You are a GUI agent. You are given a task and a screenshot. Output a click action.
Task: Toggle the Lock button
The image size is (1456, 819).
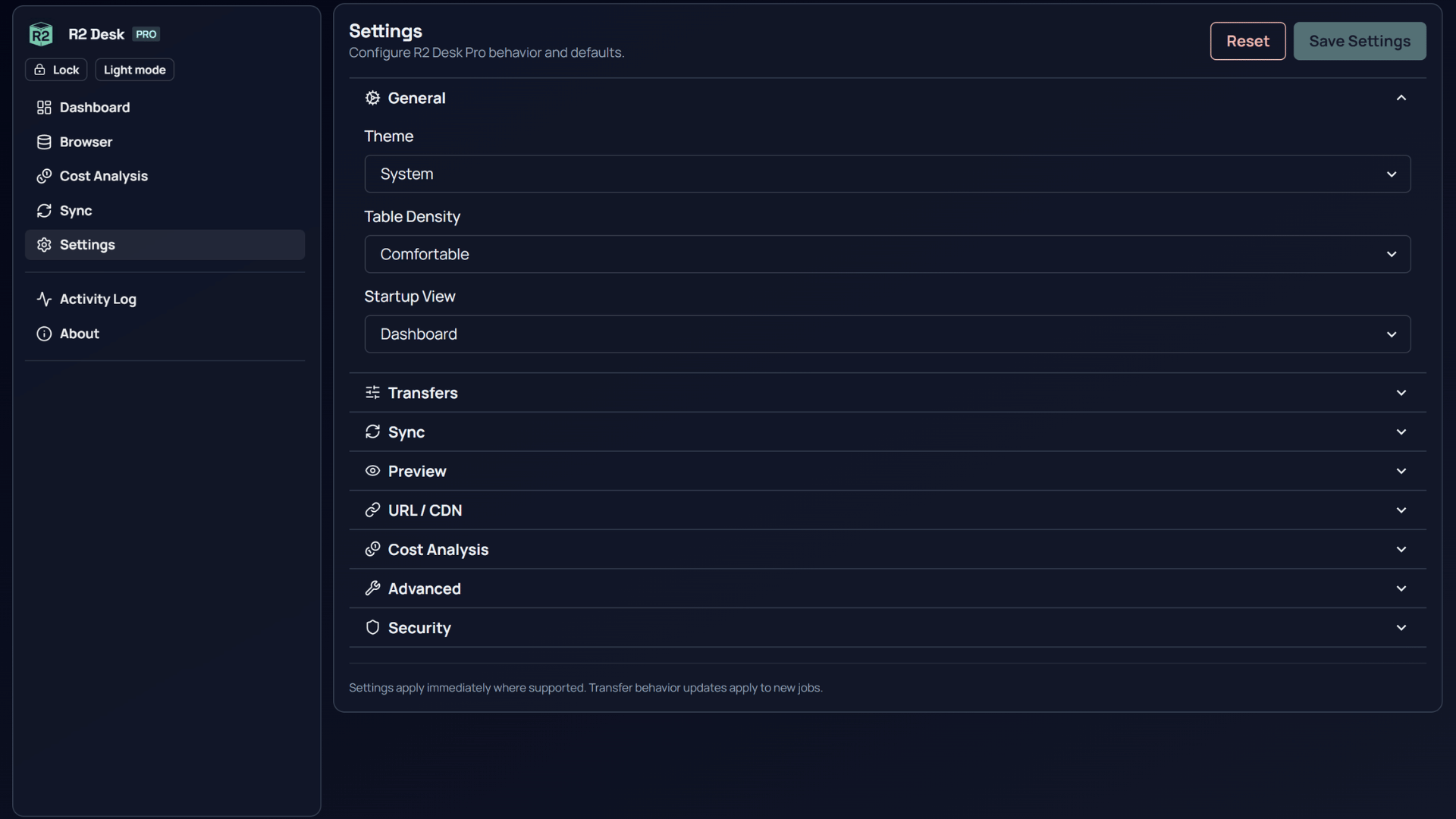pyautogui.click(x=55, y=69)
